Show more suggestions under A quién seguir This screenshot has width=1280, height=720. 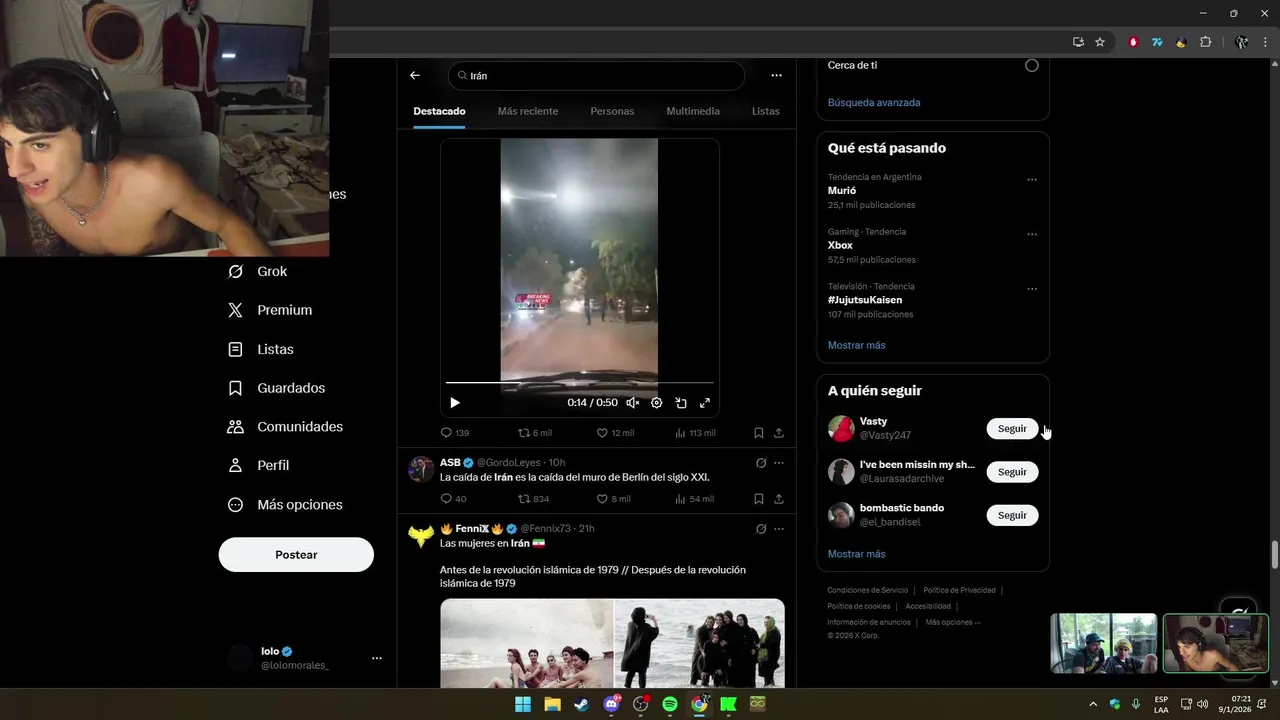[857, 554]
